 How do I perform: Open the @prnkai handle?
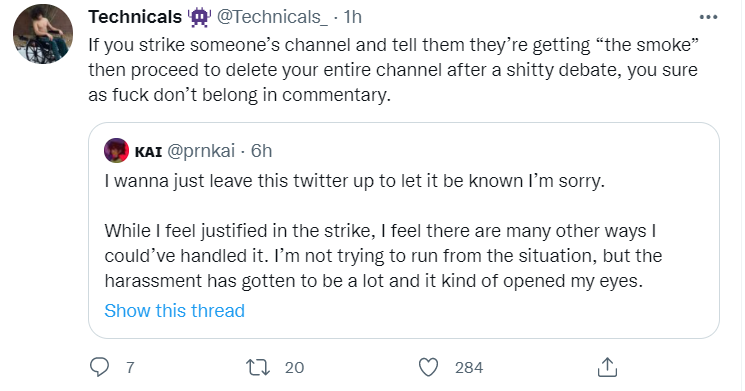(201, 151)
